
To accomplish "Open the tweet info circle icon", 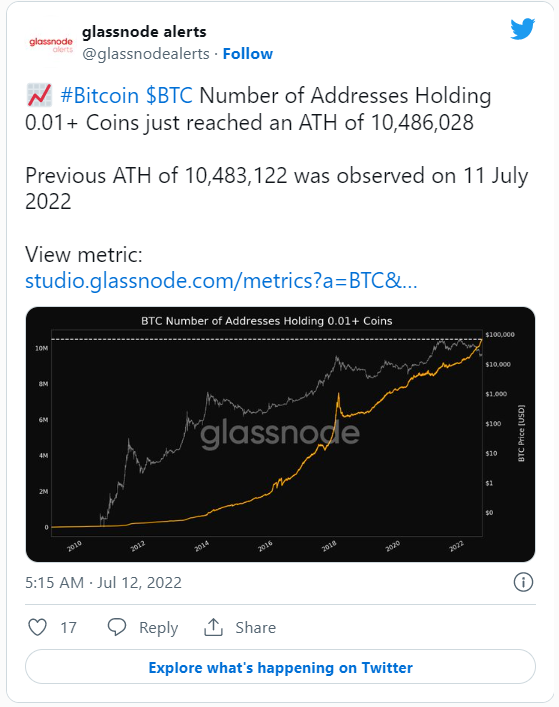I will coord(523,582).
